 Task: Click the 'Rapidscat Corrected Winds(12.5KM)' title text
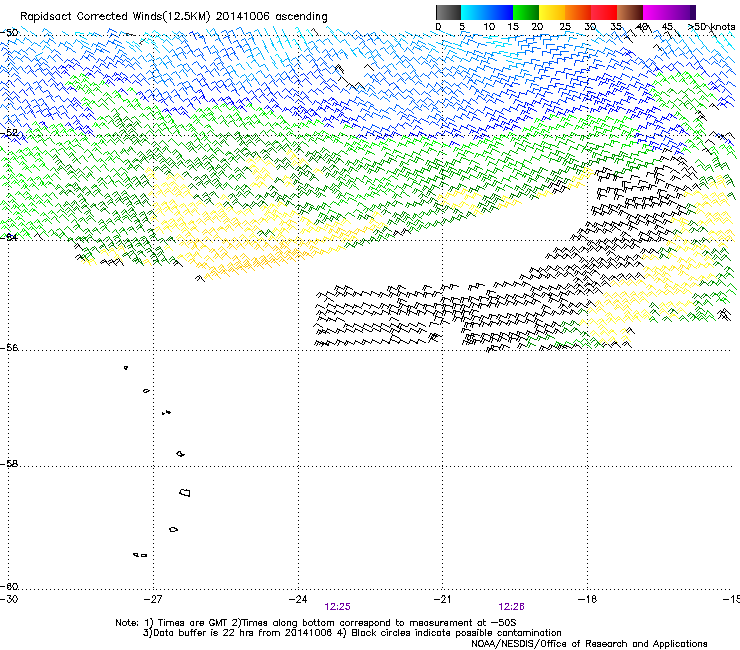point(115,17)
